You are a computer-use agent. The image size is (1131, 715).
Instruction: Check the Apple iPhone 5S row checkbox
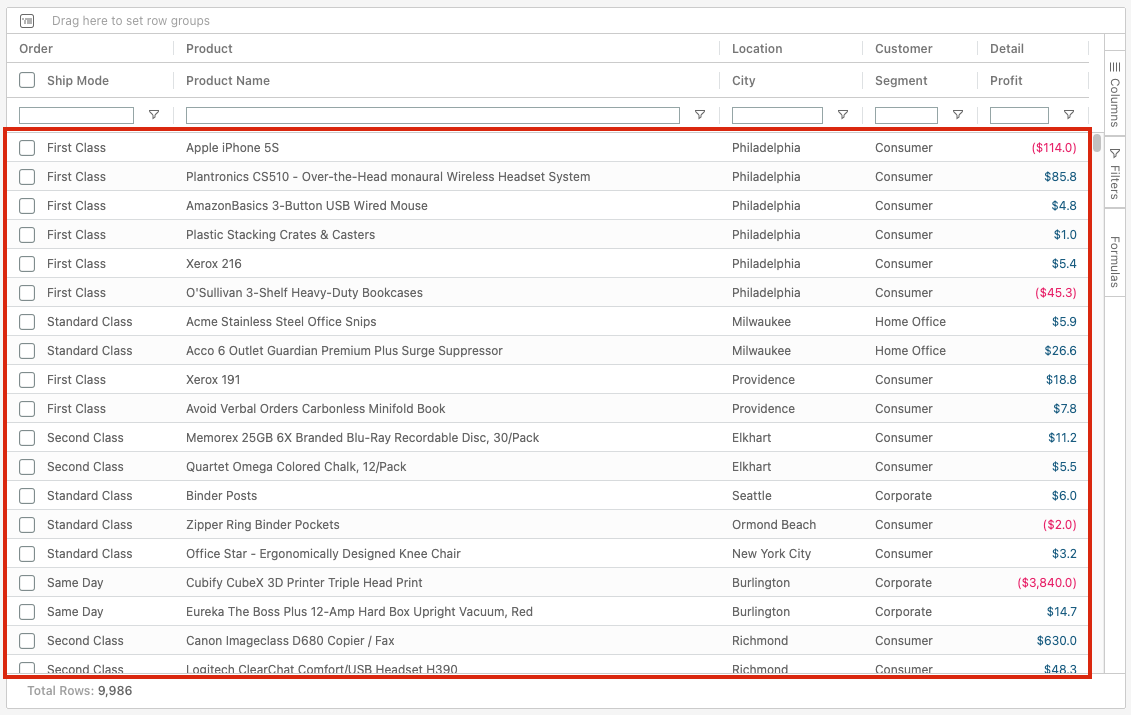[x=27, y=148]
